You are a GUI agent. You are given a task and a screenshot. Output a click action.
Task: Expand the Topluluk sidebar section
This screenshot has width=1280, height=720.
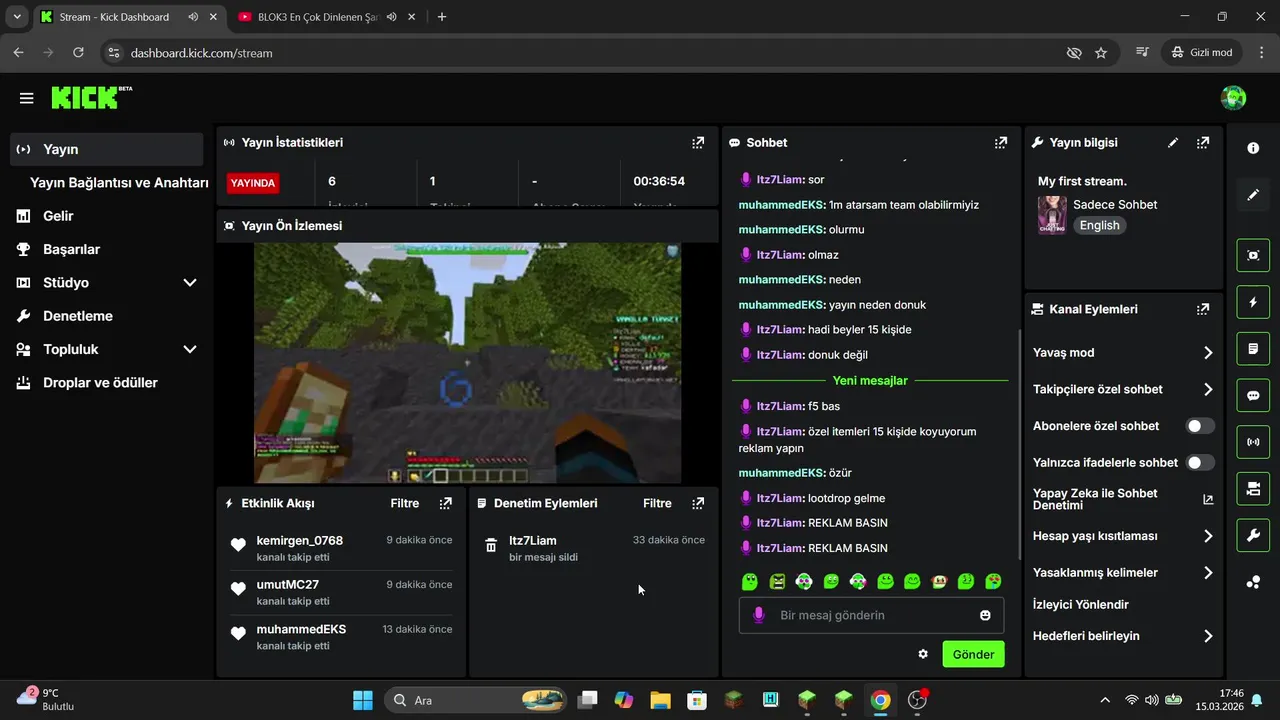[x=190, y=350]
